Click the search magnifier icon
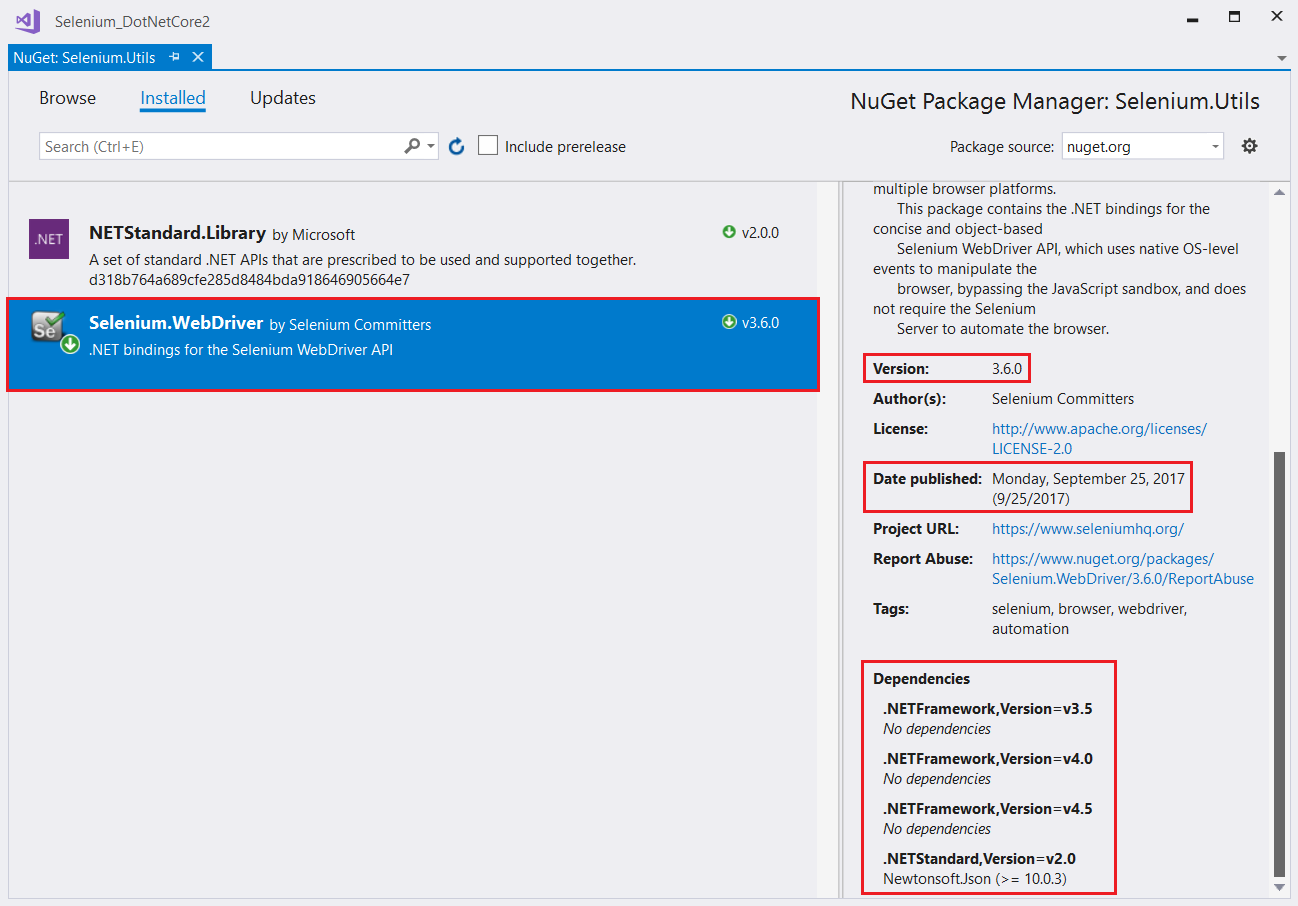Viewport: 1298px width, 906px height. tap(412, 146)
